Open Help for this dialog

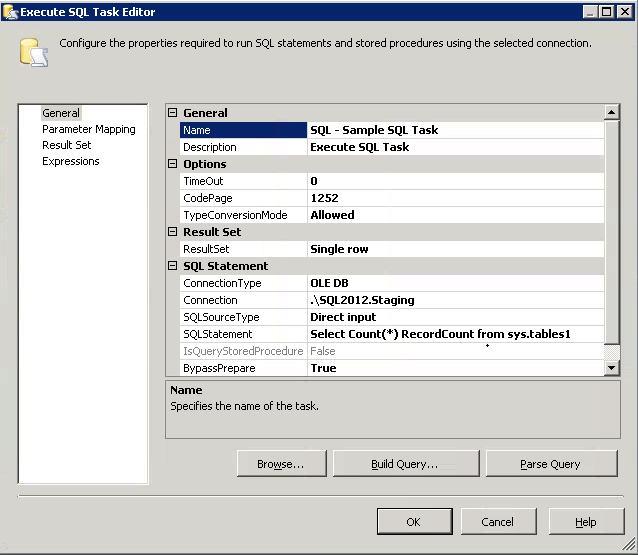click(585, 522)
